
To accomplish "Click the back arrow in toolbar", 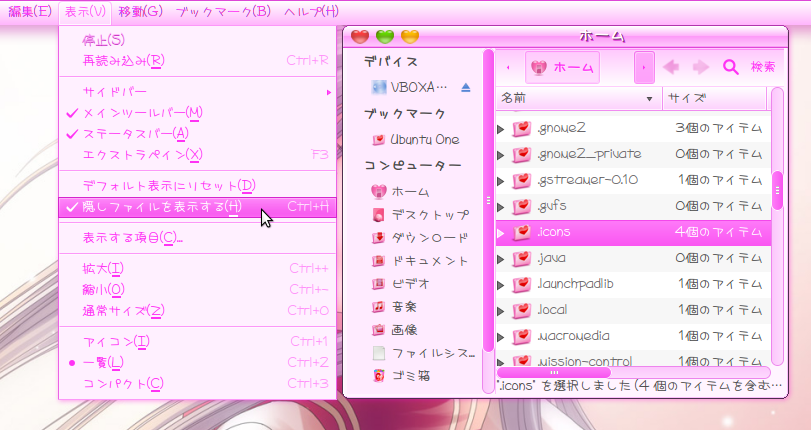I will (671, 67).
